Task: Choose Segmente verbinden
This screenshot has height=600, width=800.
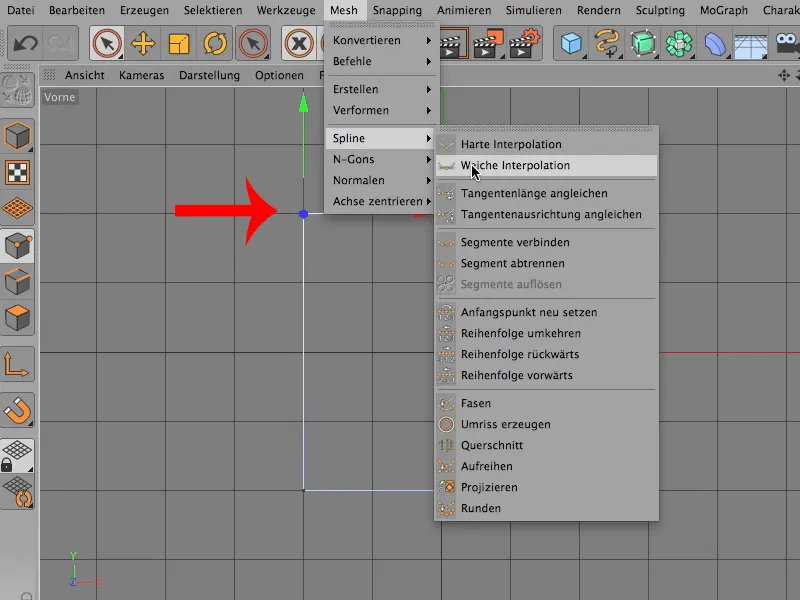Action: click(546, 242)
